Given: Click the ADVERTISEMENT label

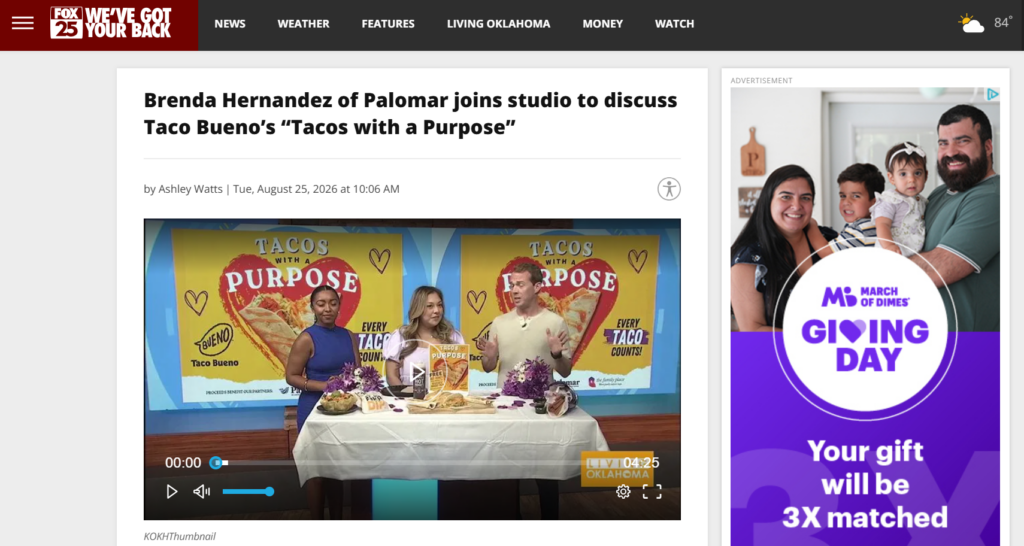Looking at the screenshot, I should (761, 80).
